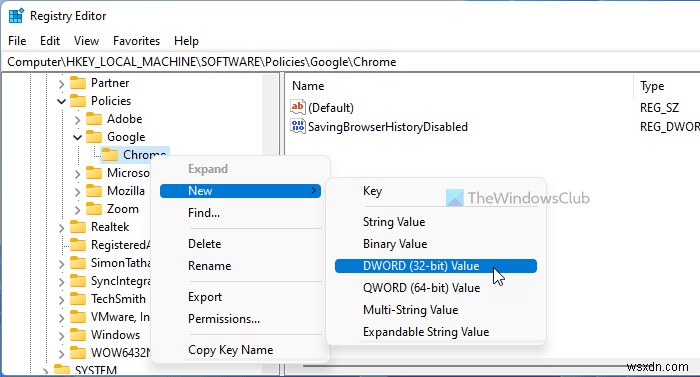Viewport: 700px width, 377px height.
Task: Select the Chrome tree item label
Action: pos(144,155)
